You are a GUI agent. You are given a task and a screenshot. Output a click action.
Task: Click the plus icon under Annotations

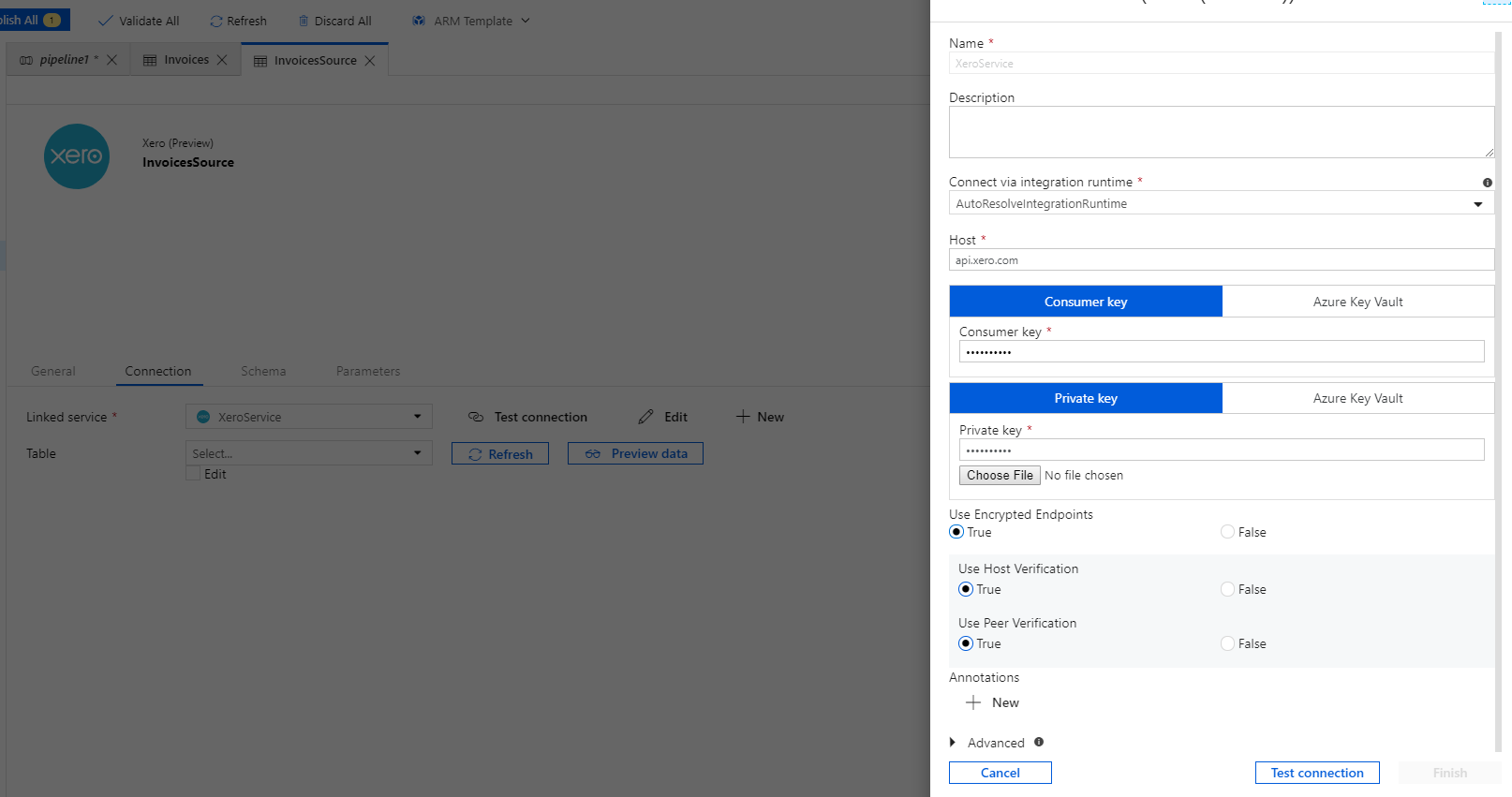pyautogui.click(x=973, y=702)
